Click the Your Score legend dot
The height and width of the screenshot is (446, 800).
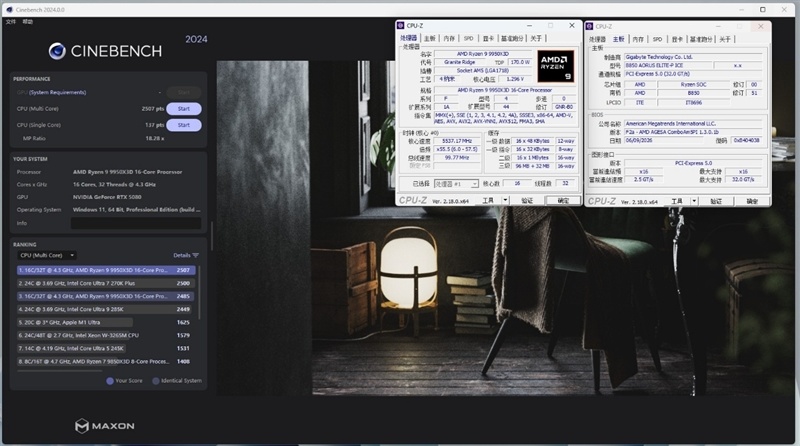110,381
